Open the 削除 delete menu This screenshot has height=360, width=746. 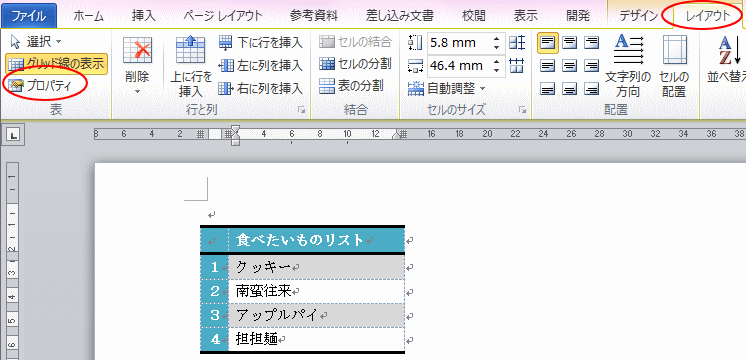click(x=137, y=65)
